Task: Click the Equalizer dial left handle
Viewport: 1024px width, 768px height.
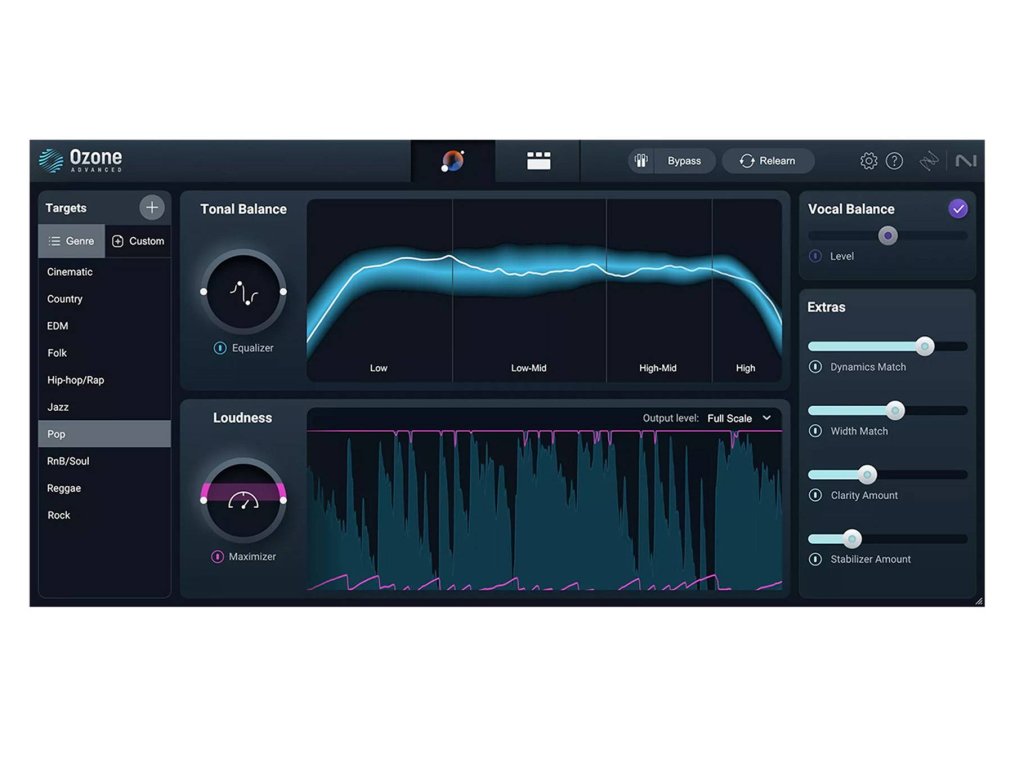Action: tap(204, 292)
